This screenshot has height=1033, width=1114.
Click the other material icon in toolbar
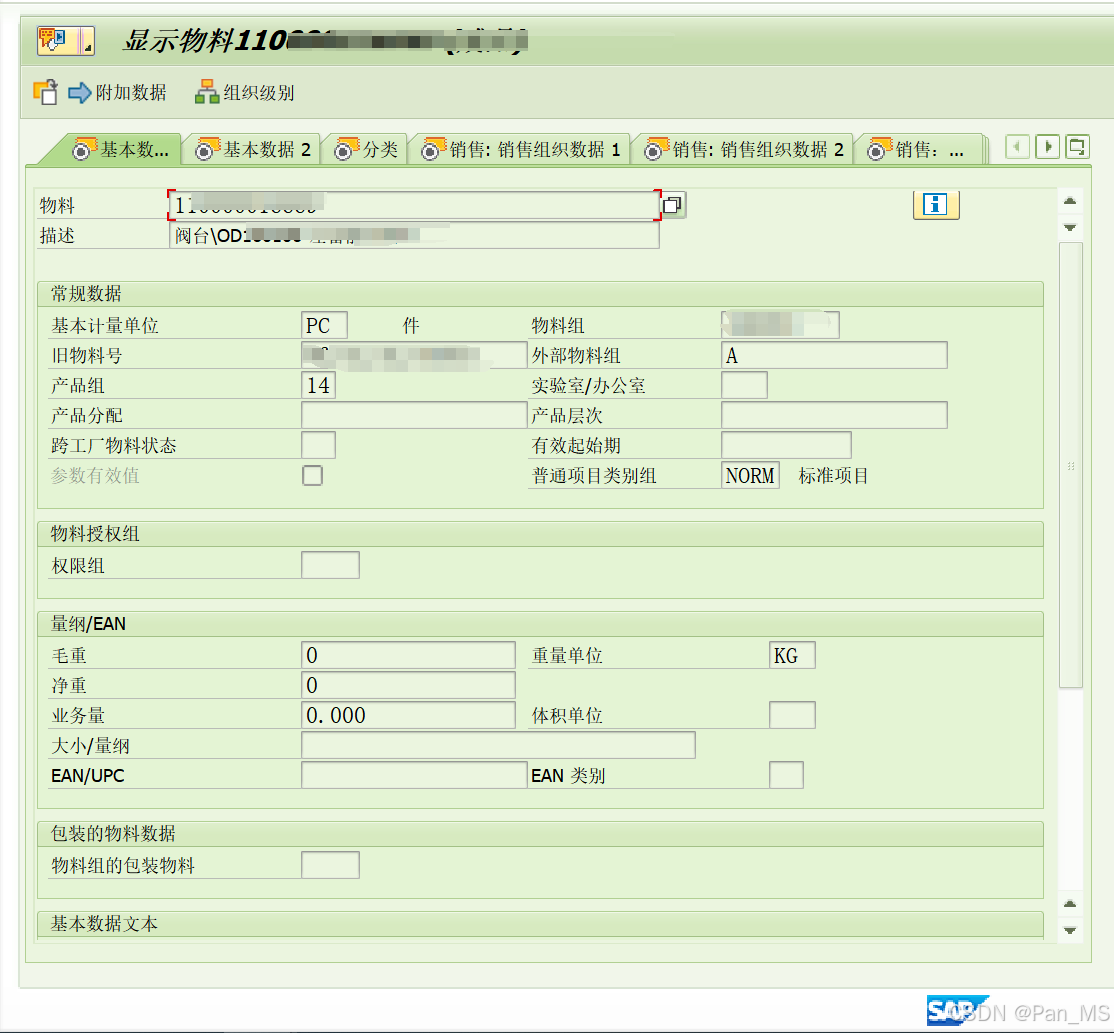[x=45, y=92]
